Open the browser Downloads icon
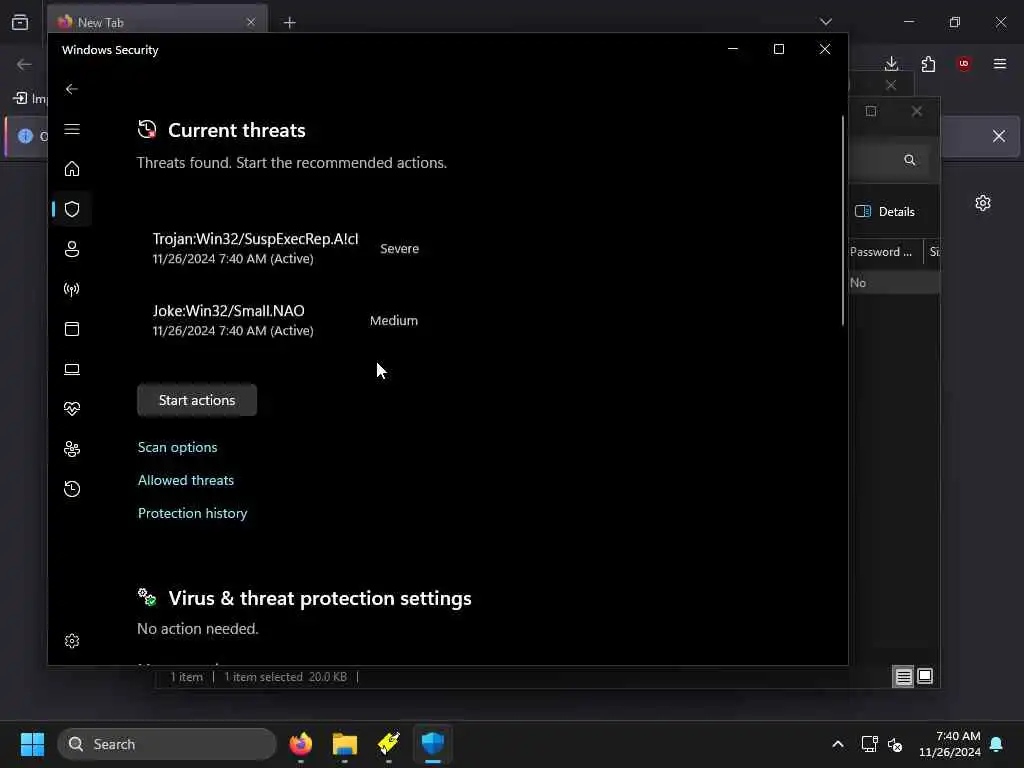Viewport: 1024px width, 768px height. [891, 63]
